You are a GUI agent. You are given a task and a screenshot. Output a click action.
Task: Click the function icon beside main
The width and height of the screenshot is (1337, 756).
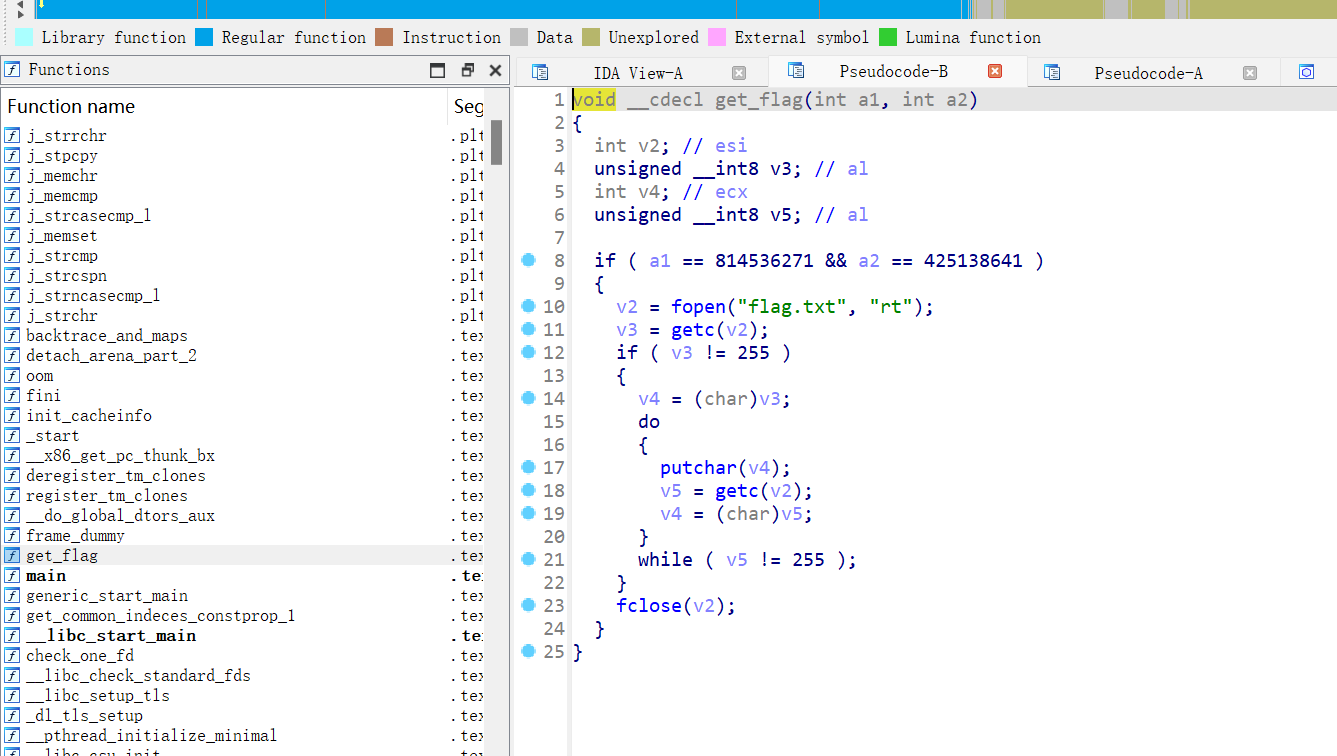pos(12,576)
